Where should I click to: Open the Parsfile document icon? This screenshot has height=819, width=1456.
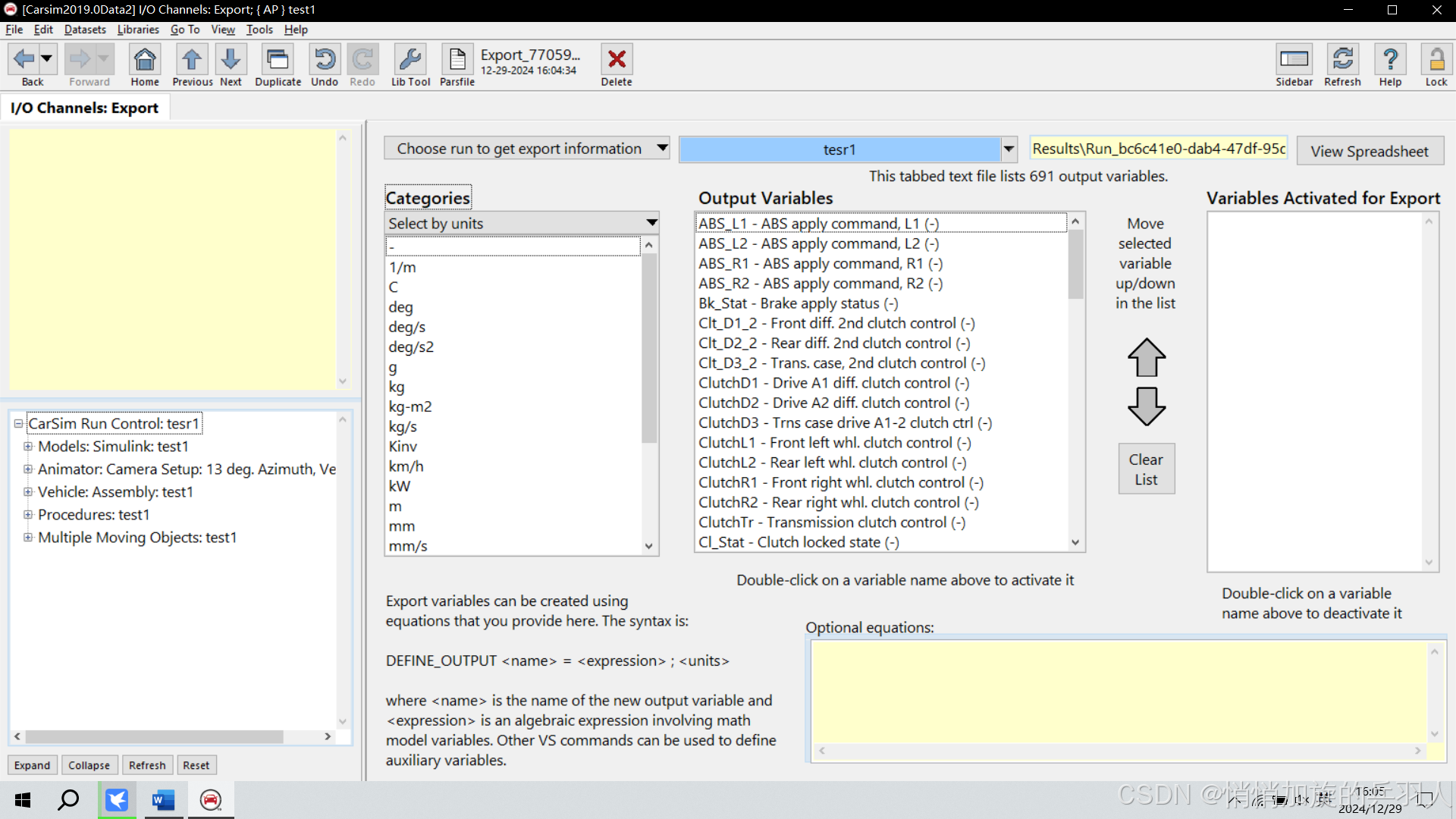pos(457,65)
